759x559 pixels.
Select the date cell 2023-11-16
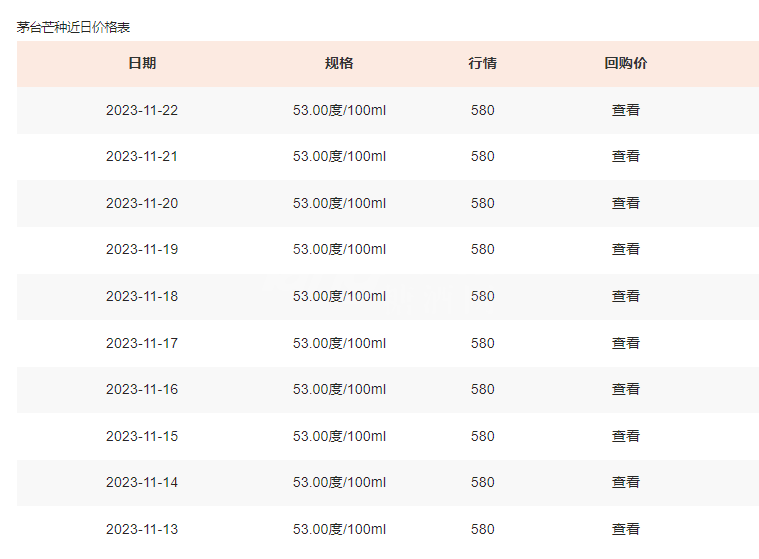click(x=142, y=389)
